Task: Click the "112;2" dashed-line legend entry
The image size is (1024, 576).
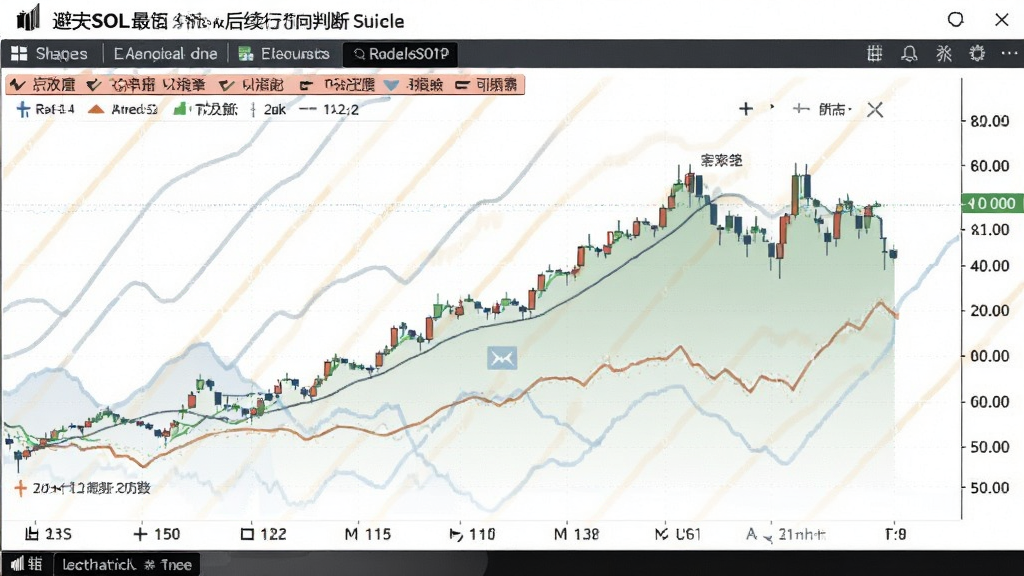Action: (328, 110)
